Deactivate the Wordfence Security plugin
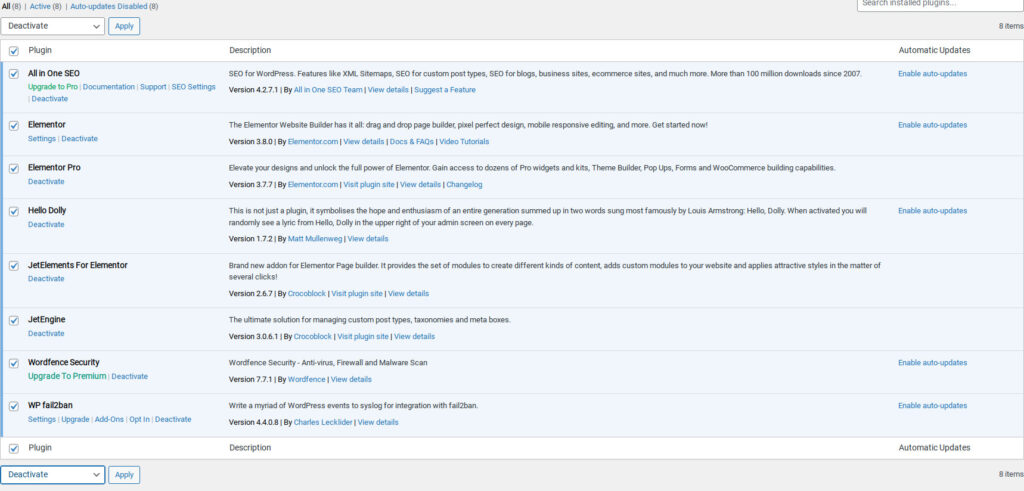The height and width of the screenshot is (491, 1024). (130, 377)
